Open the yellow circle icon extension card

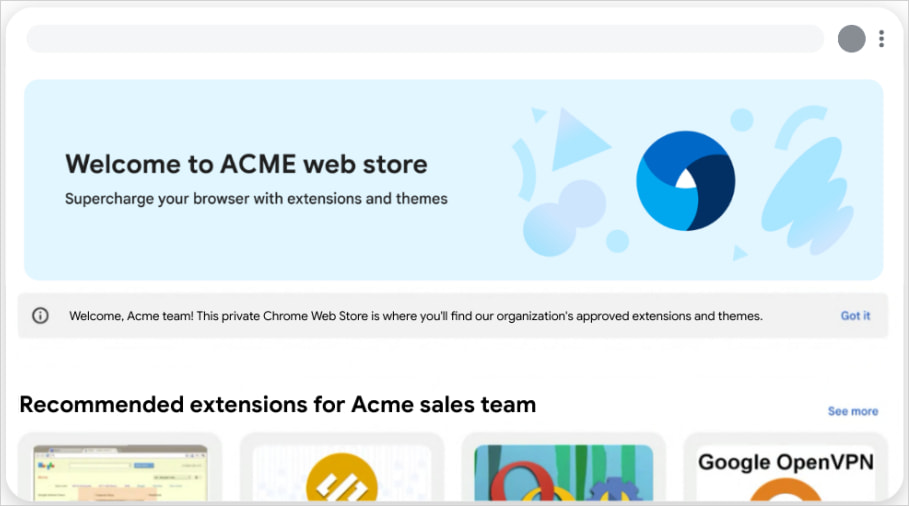click(x=342, y=467)
